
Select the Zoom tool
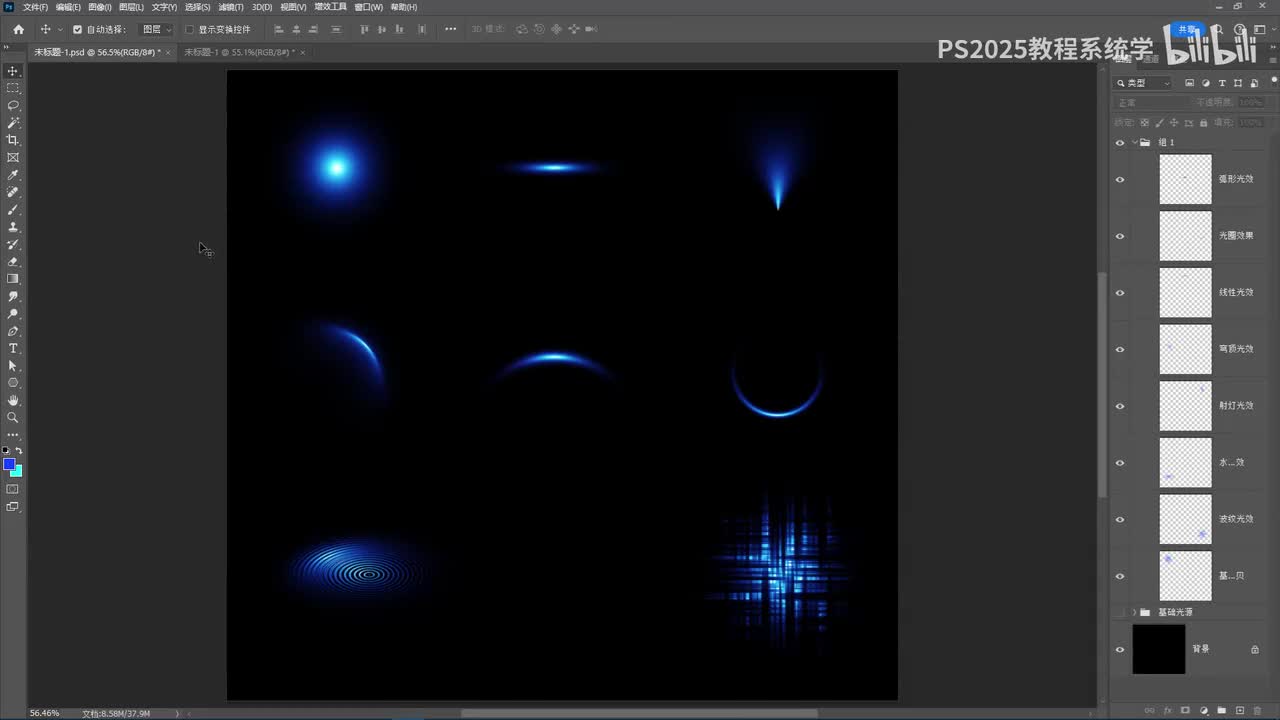click(x=13, y=417)
